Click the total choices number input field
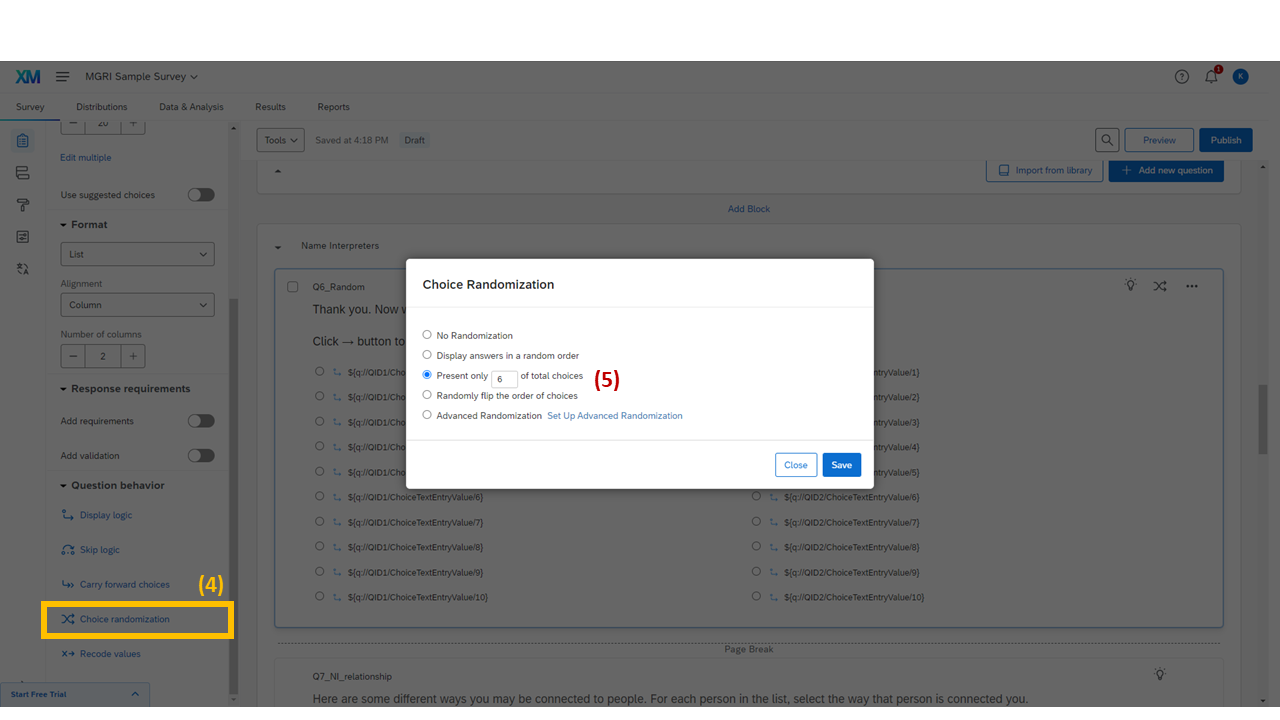 pyautogui.click(x=503, y=378)
